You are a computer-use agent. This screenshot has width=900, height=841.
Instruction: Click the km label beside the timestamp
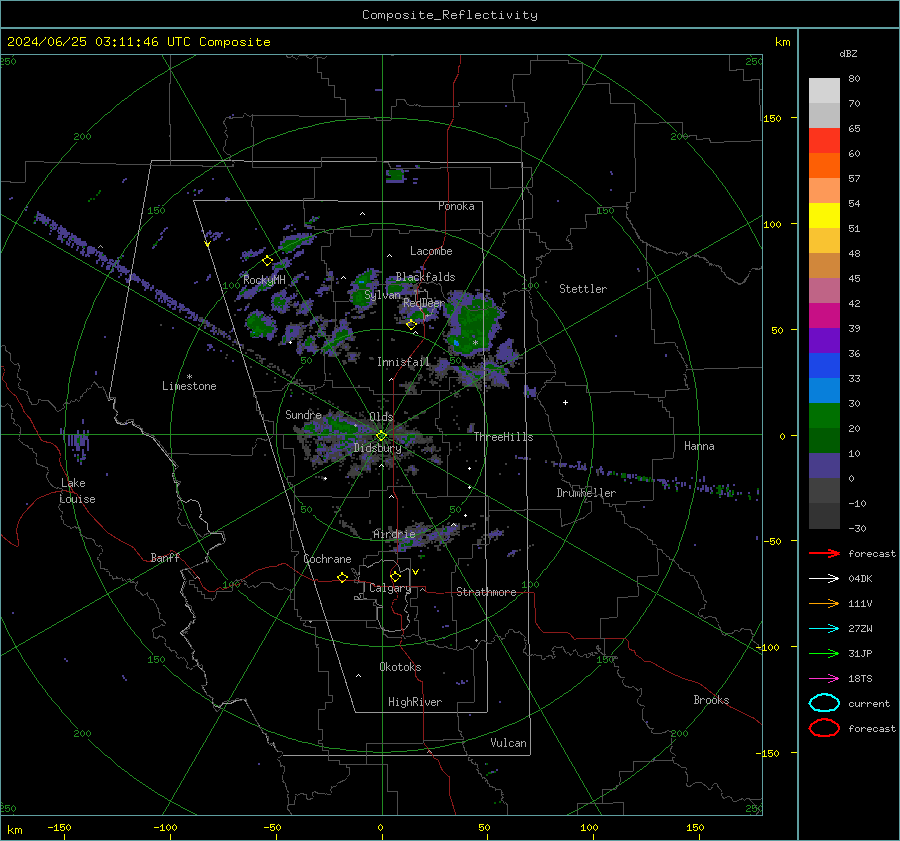point(782,42)
